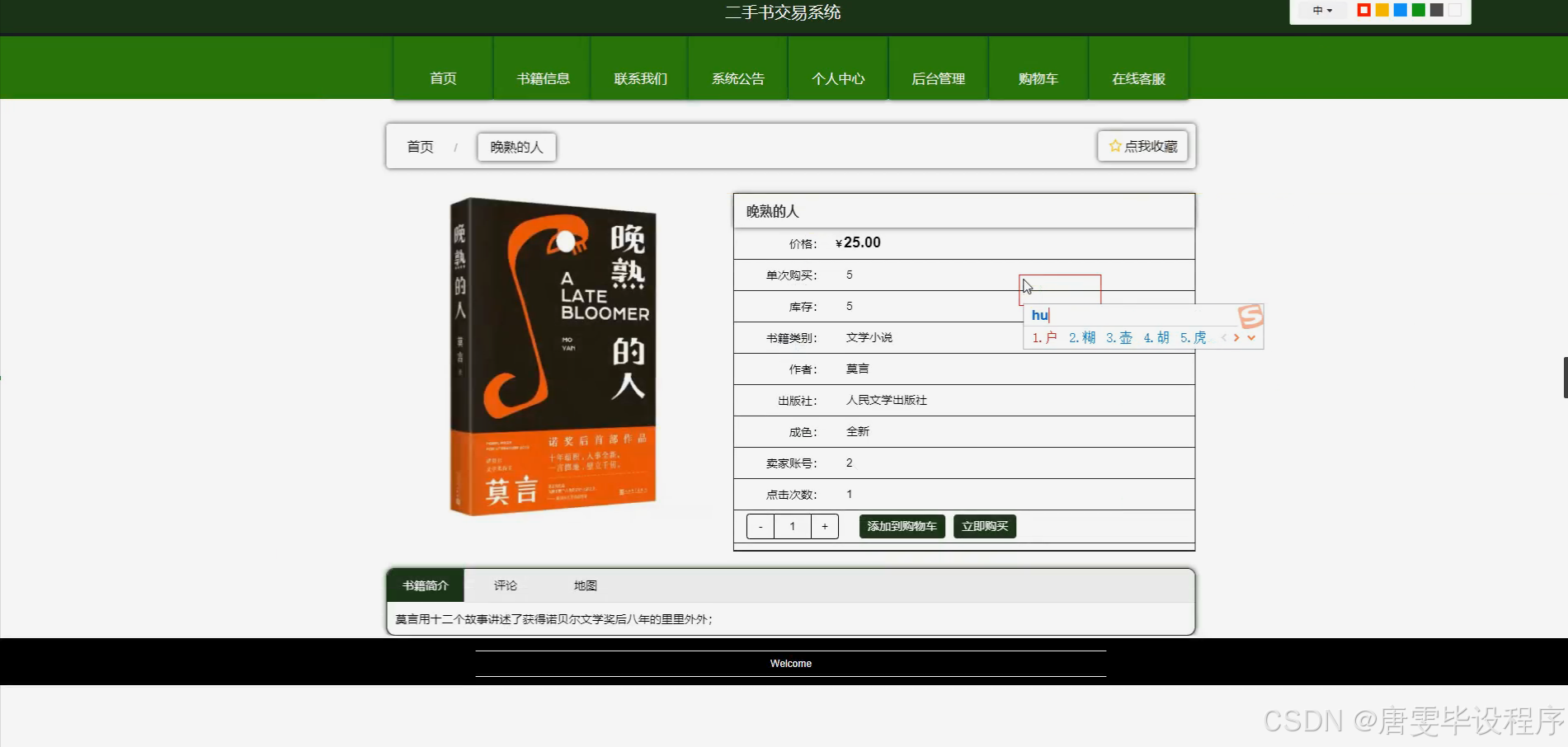Screen dimensions: 1568x747
Task: Click 立即购买 button
Action: point(985,526)
